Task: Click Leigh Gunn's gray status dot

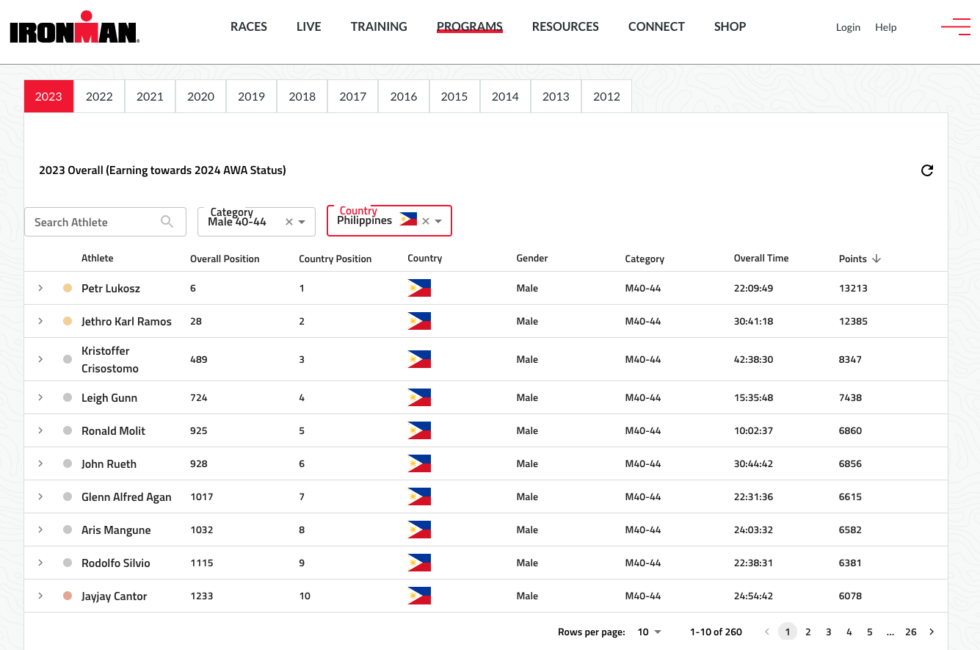Action: (68, 398)
